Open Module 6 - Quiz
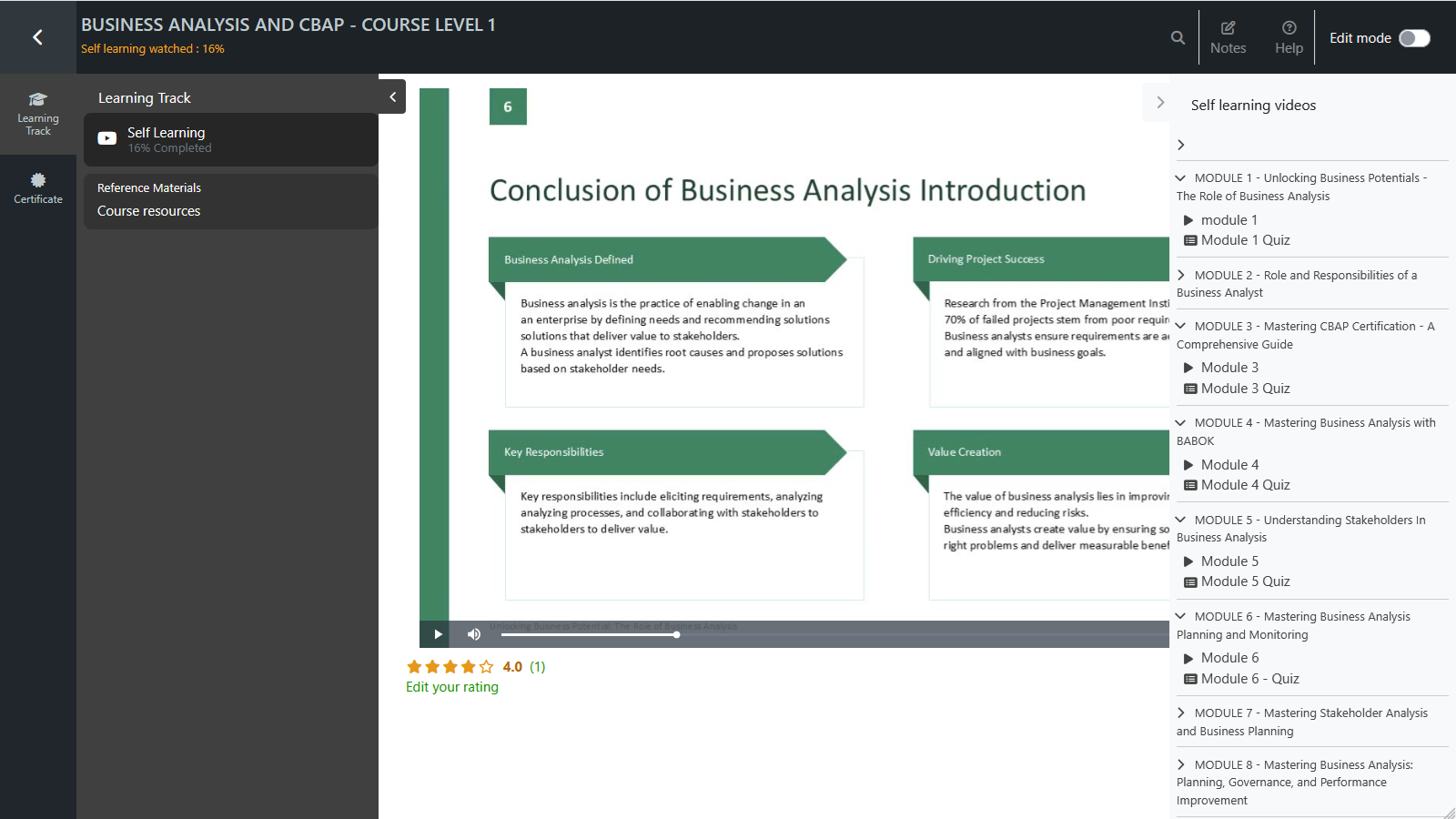 tap(1241, 679)
